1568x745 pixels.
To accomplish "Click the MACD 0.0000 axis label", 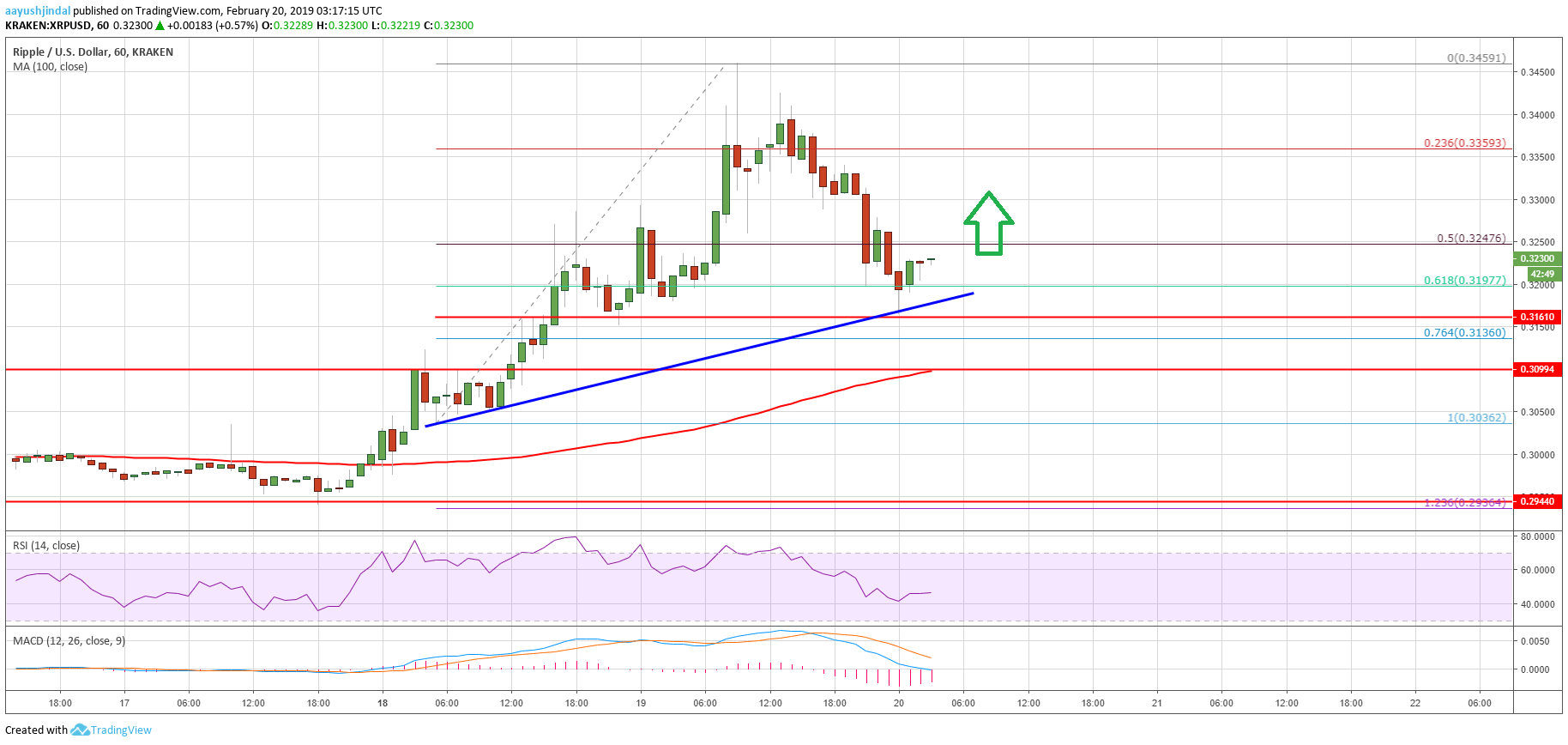I will click(x=1535, y=669).
